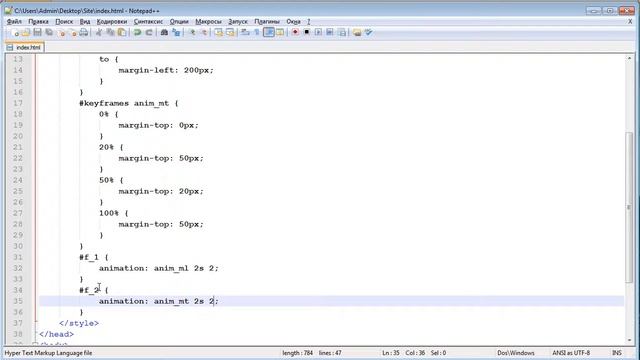This screenshot has width=640, height=360.
Task: Open the Кодировки menu
Action: [112, 22]
